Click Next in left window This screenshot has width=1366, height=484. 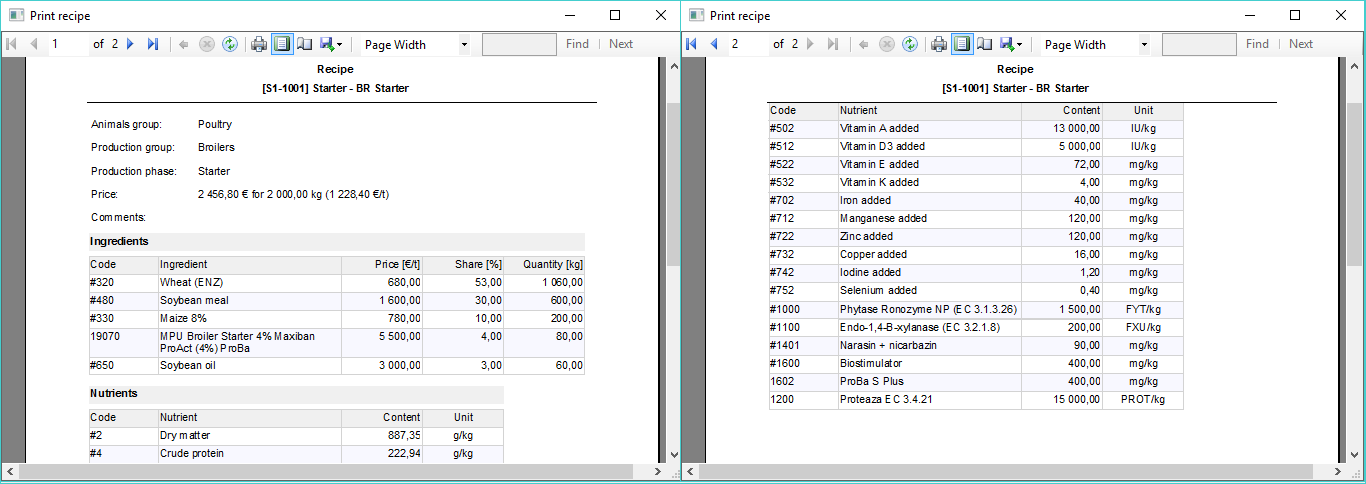621,44
